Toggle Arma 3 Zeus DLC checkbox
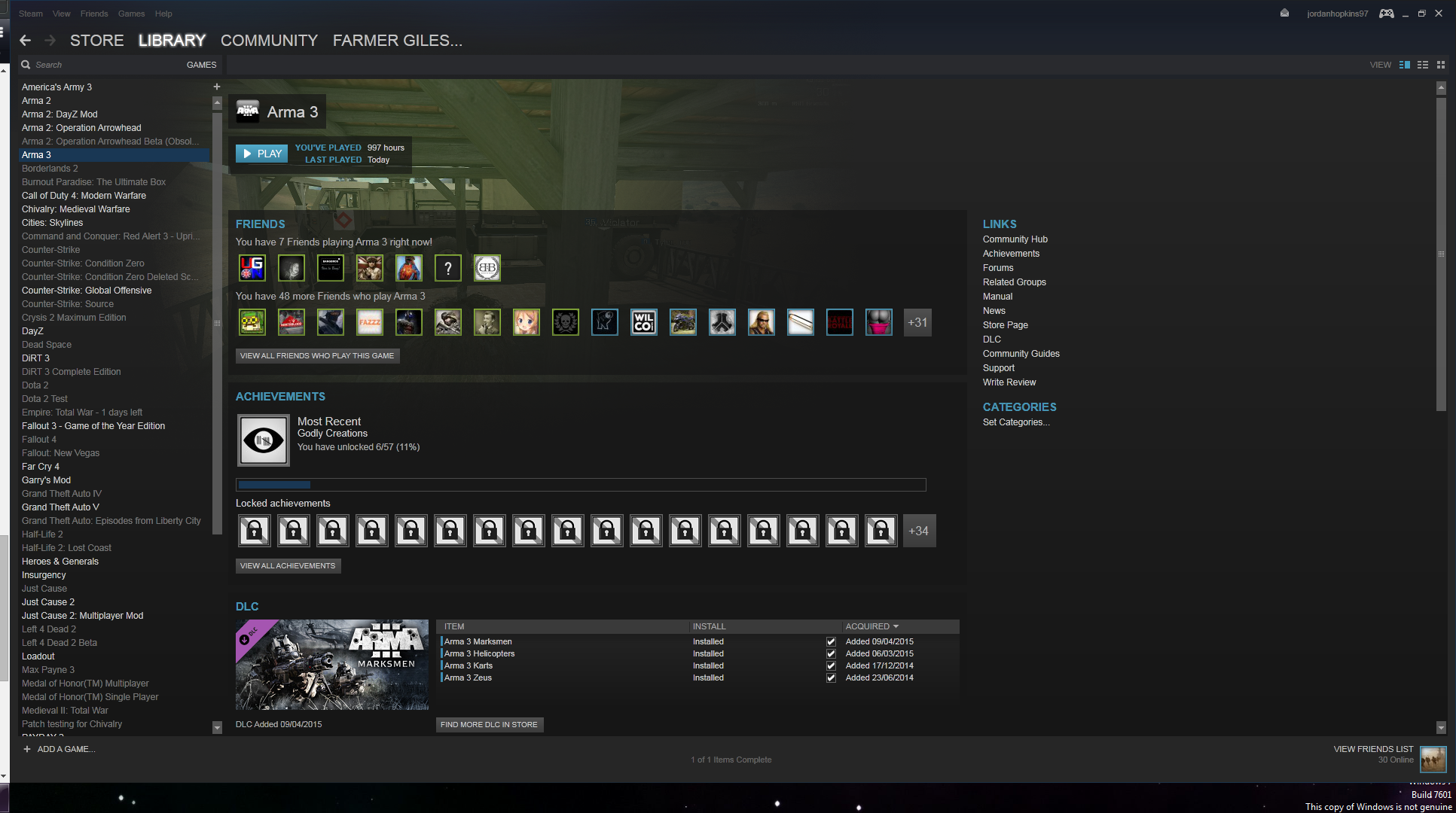This screenshot has height=813, width=1456. [831, 678]
